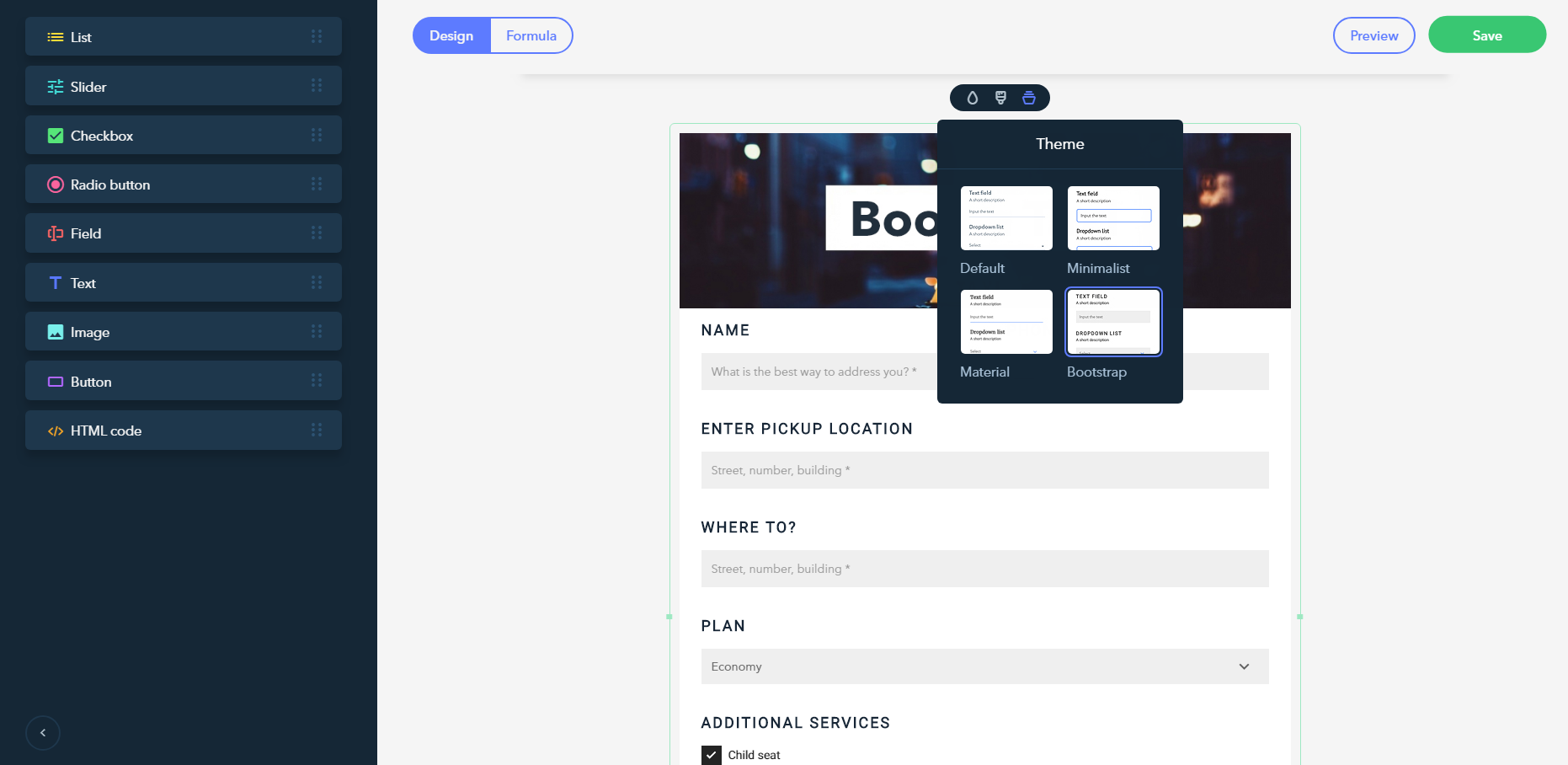Click the Minimalist theme label
Viewport: 1568px width, 765px height.
[1098, 268]
